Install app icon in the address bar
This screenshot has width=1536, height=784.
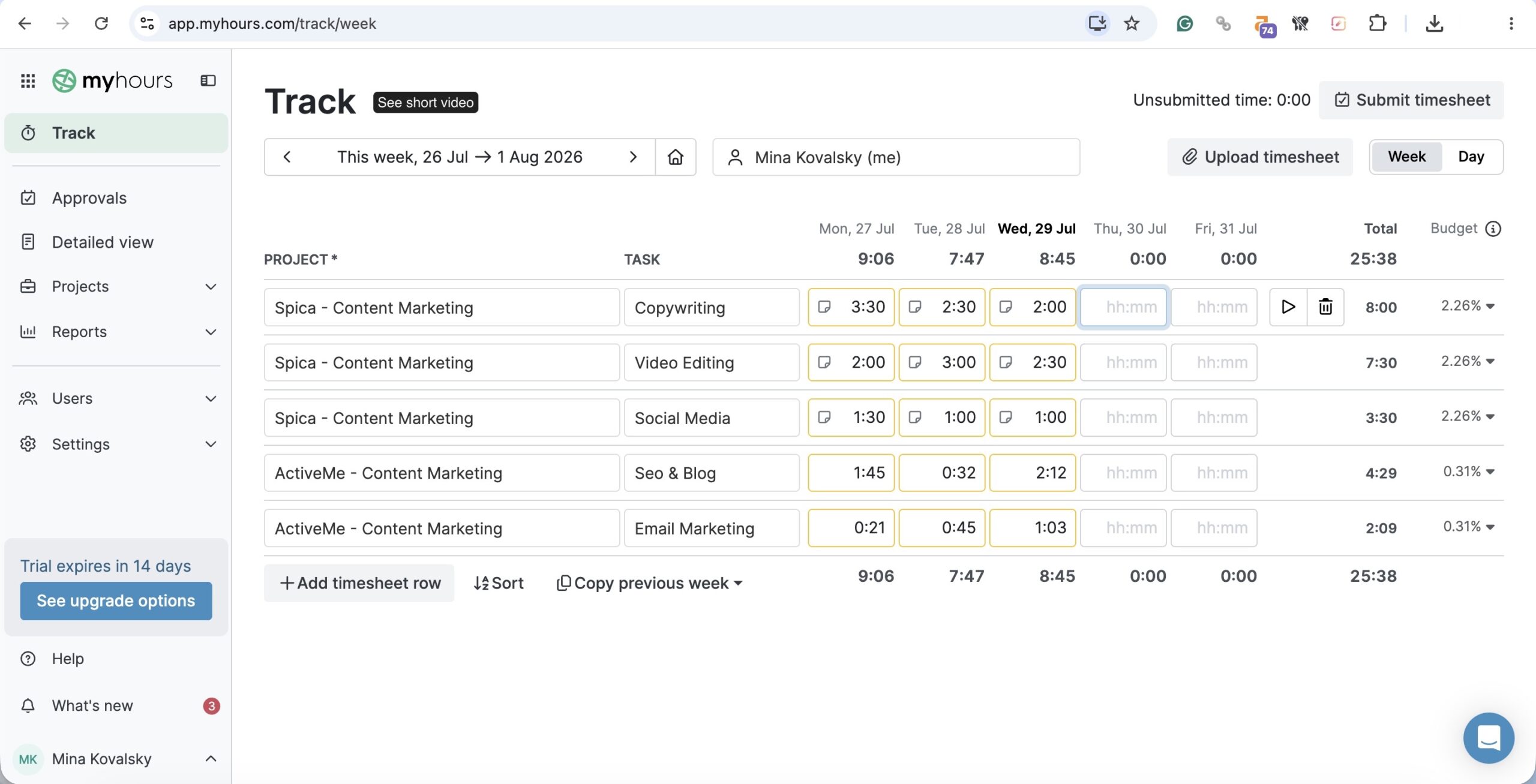click(1097, 23)
